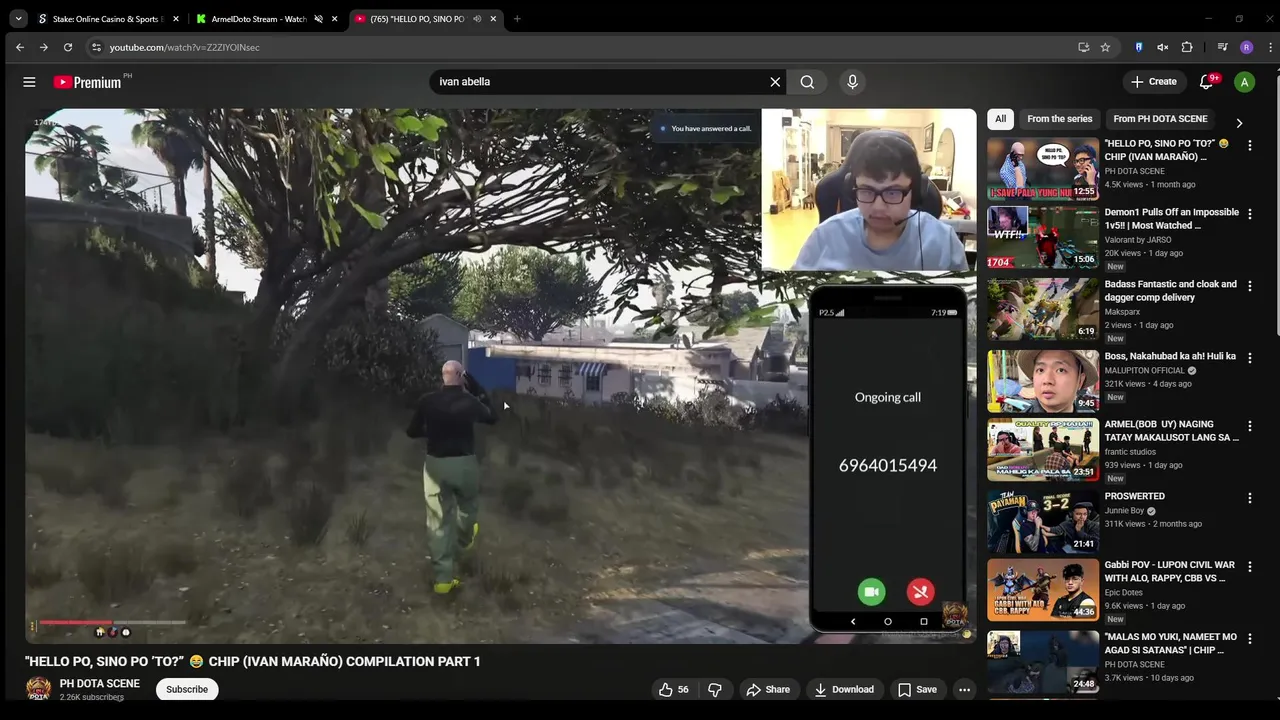Open the blue shield extension icon
This screenshot has width=1280, height=720.
[1139, 47]
